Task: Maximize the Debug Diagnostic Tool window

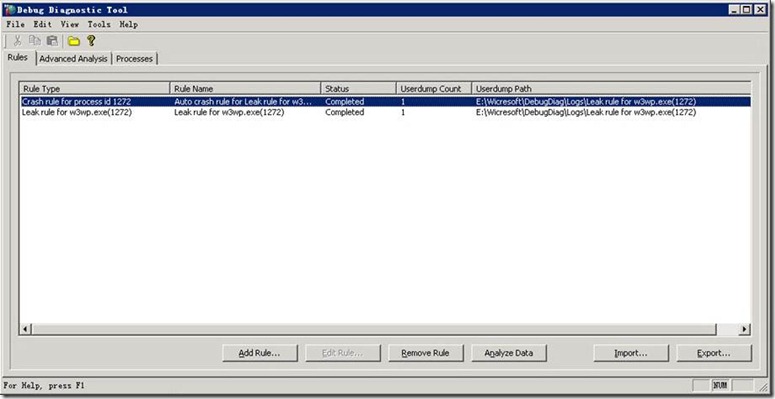Action: [748, 10]
